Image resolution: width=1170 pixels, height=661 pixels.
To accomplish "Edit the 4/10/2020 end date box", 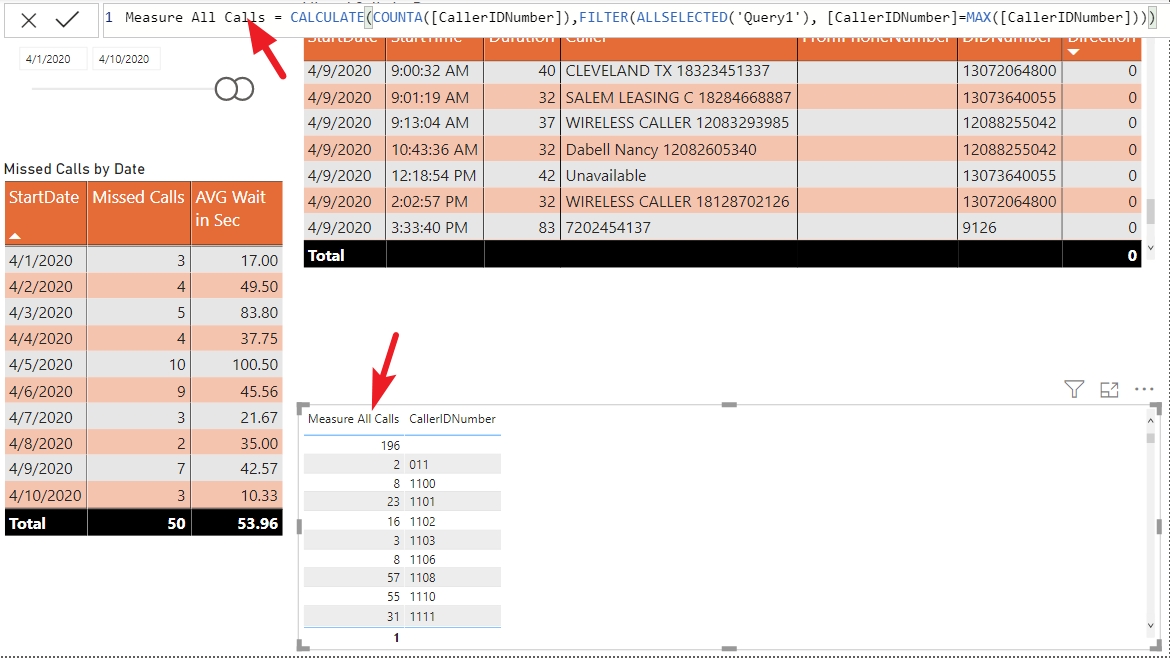I will (126, 59).
